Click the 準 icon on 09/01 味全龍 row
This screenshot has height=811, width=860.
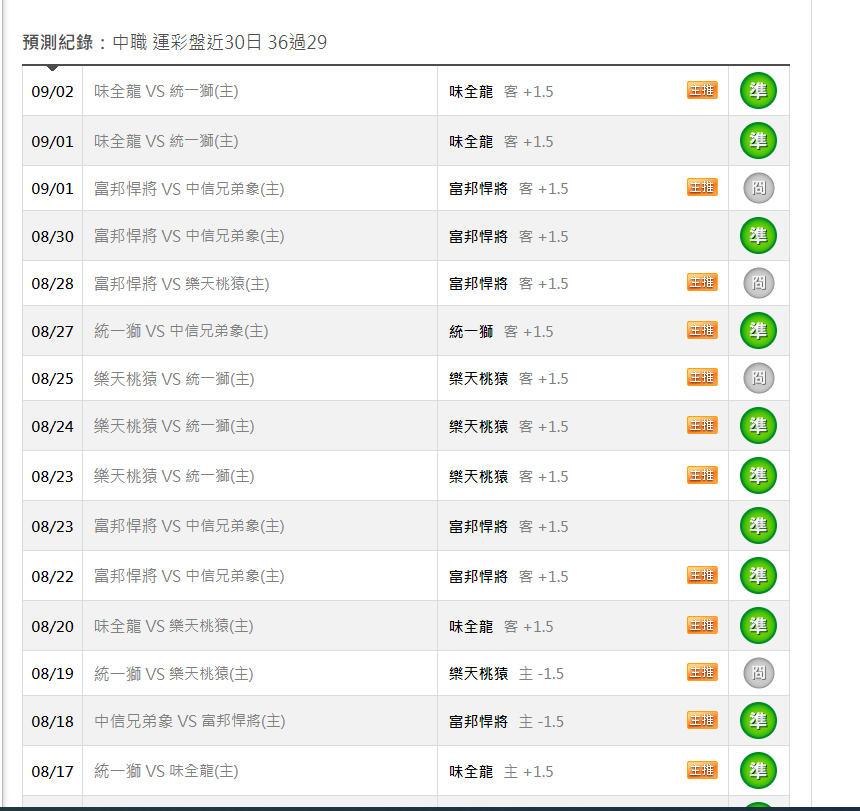(x=758, y=141)
